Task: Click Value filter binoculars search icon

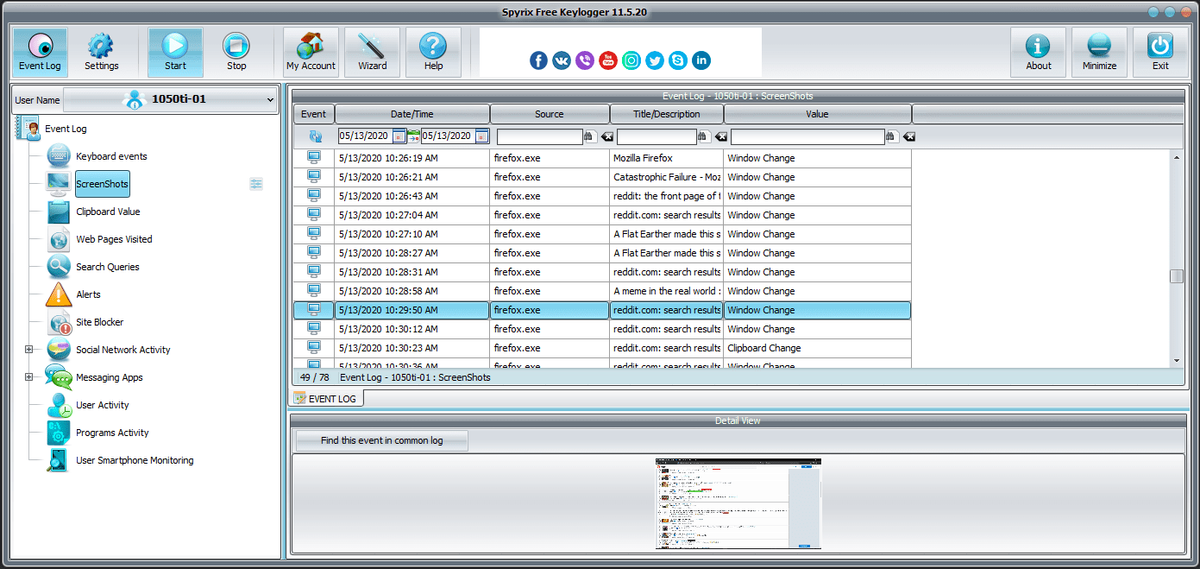Action: (x=891, y=137)
